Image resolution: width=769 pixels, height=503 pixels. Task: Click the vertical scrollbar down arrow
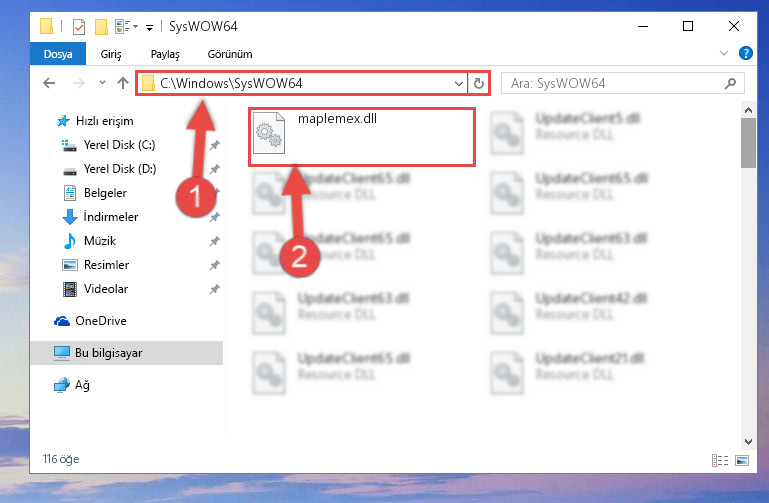pos(748,442)
